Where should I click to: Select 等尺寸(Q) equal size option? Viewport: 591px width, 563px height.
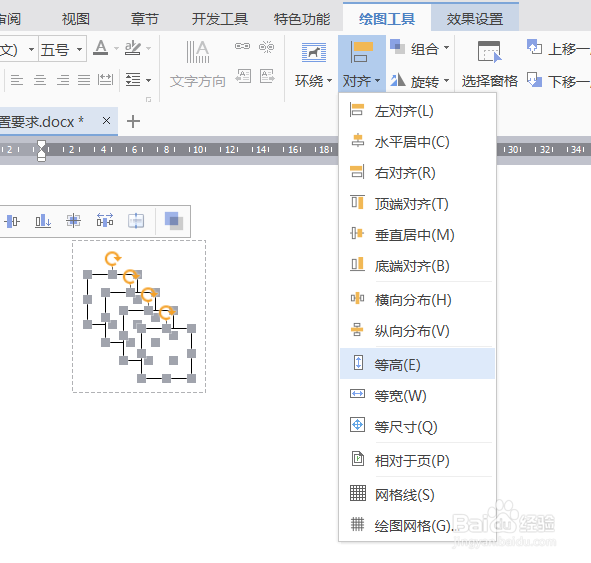417,427
